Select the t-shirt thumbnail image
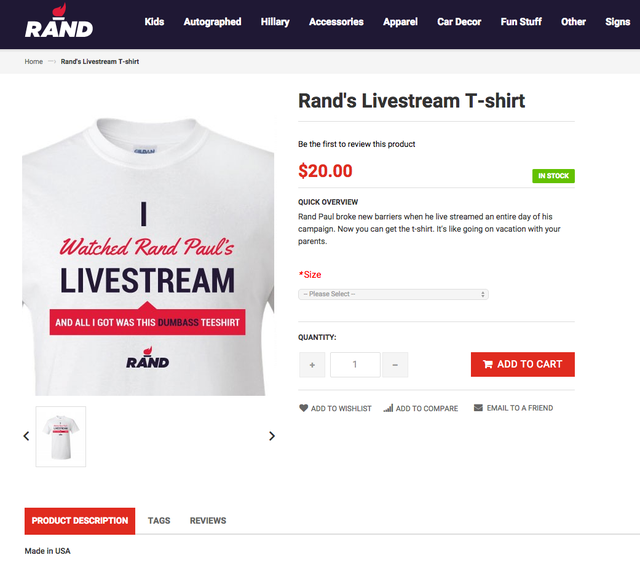This screenshot has height=579, width=640. [61, 437]
